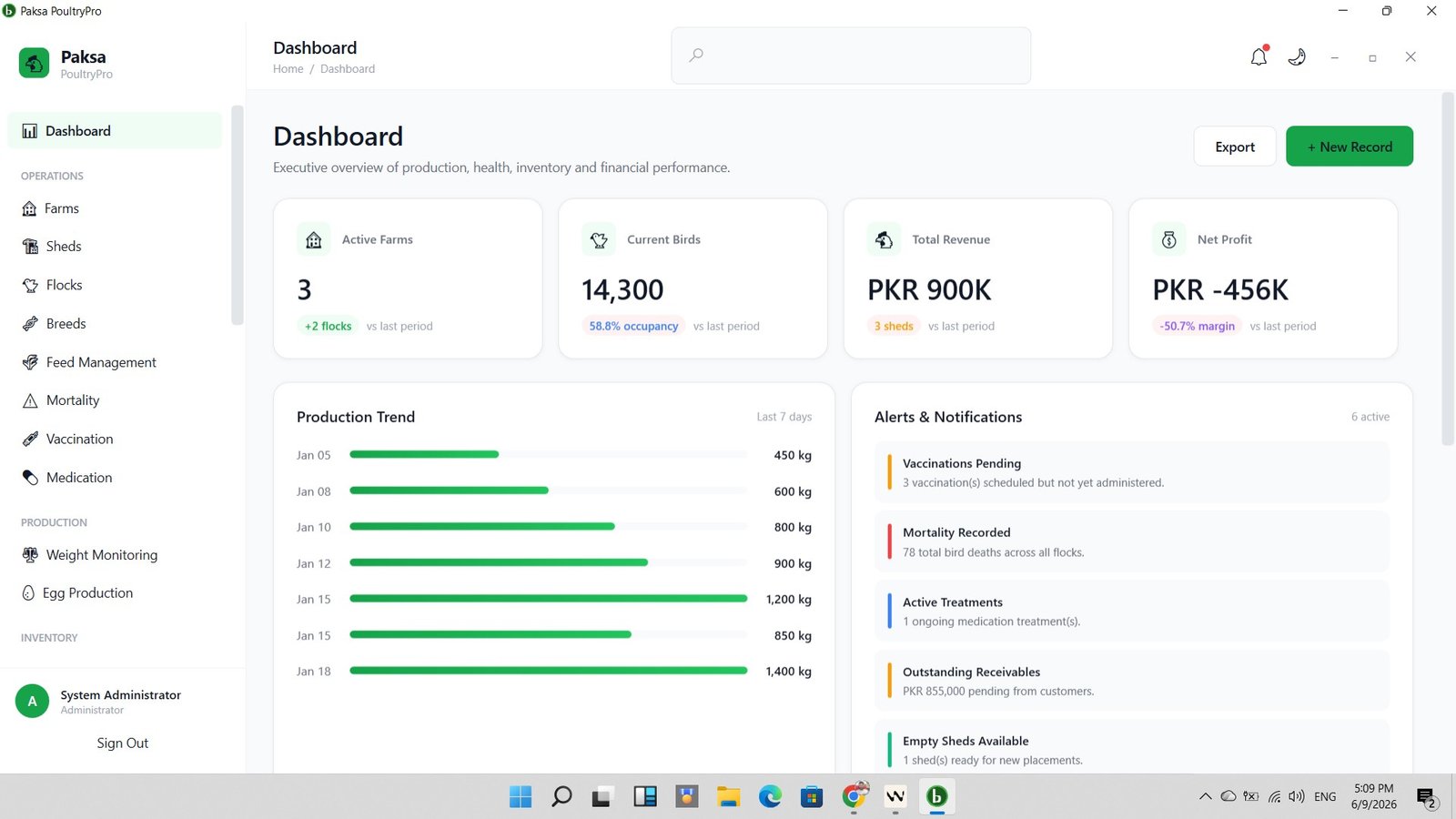Screen dimensions: 1456x819
Task: Click the 58.8% occupancy badge
Action: (633, 326)
